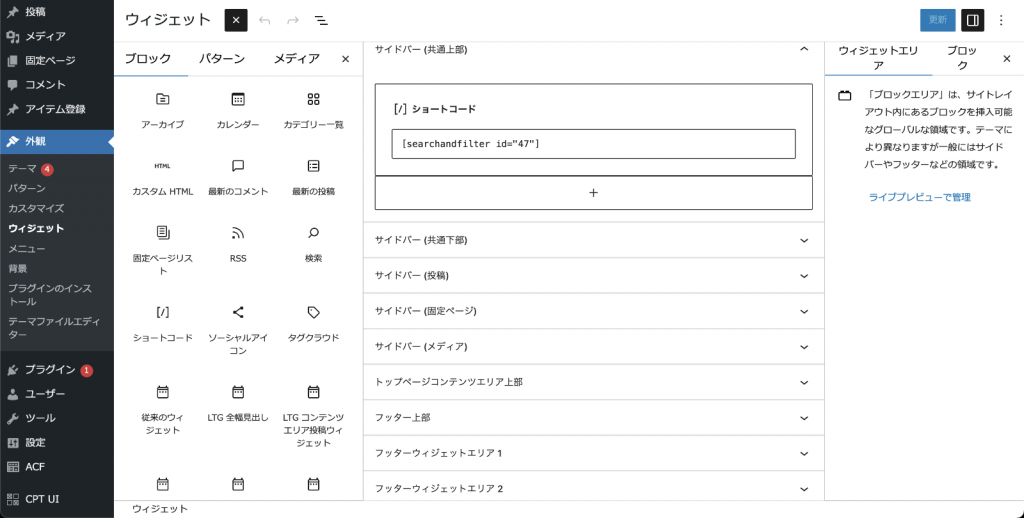Add the Custom HTML block
Screen dimensions: 1024x518
tap(162, 175)
